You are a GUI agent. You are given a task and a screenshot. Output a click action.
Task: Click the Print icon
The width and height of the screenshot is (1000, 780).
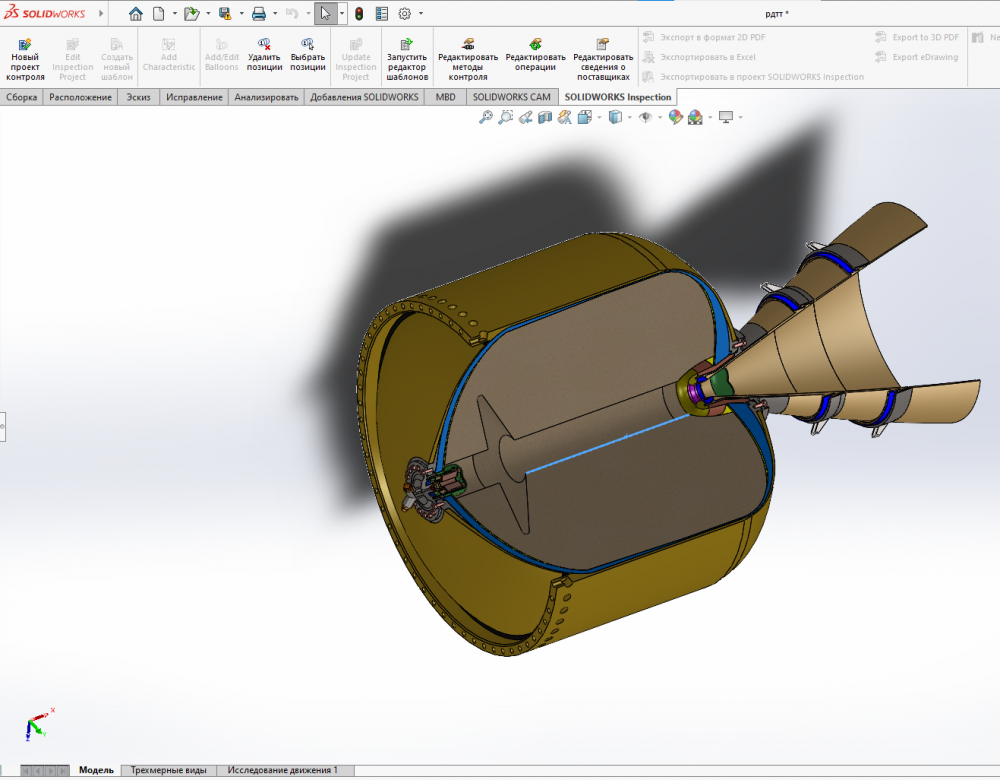point(258,14)
